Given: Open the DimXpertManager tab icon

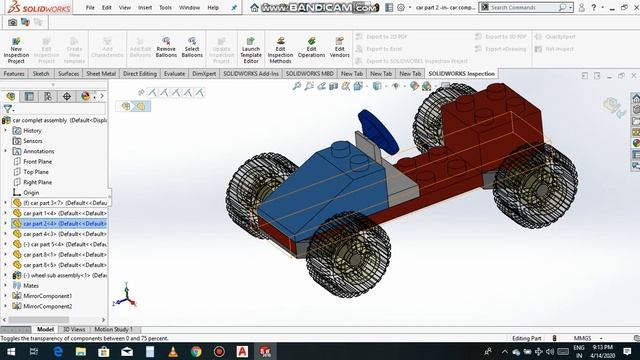Looking at the screenshot, I should pyautogui.click(x=67, y=96).
